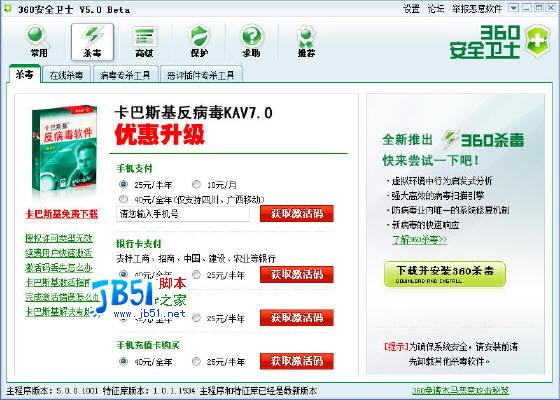Switch to the 在线杀毒 tab
560x400 pixels.
point(66,75)
